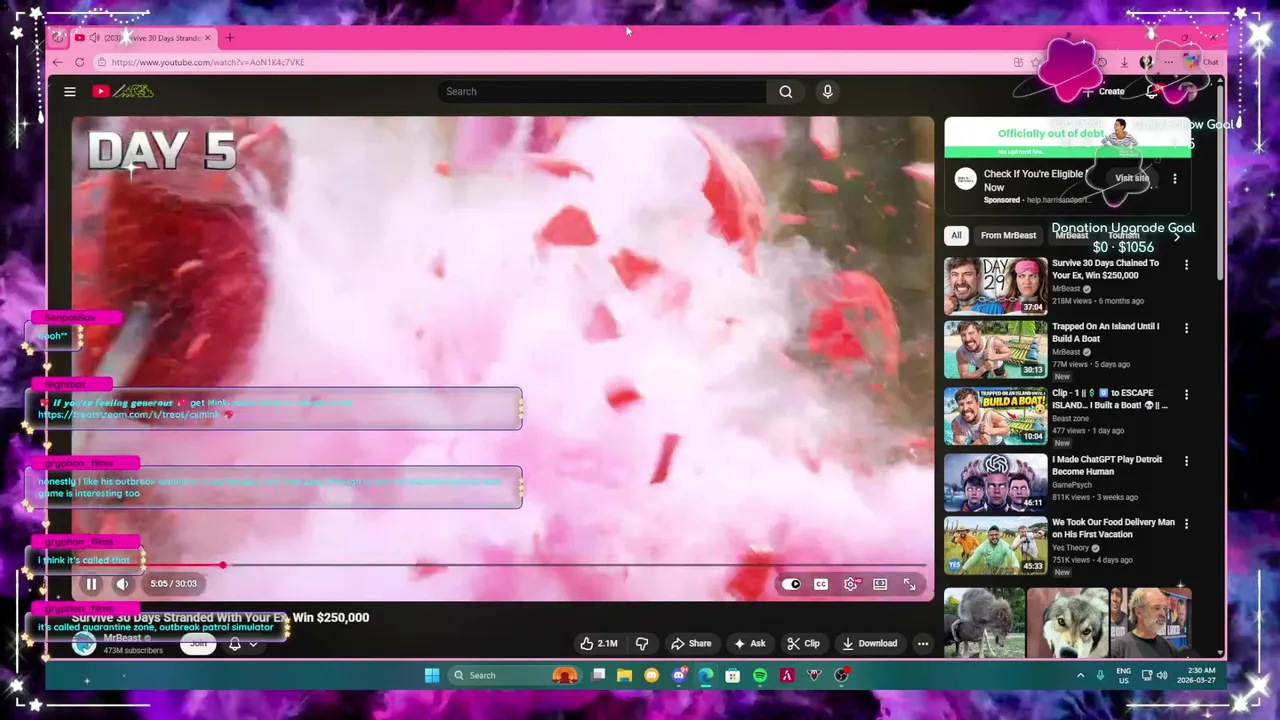
Task: Share the video
Action: tap(691, 643)
